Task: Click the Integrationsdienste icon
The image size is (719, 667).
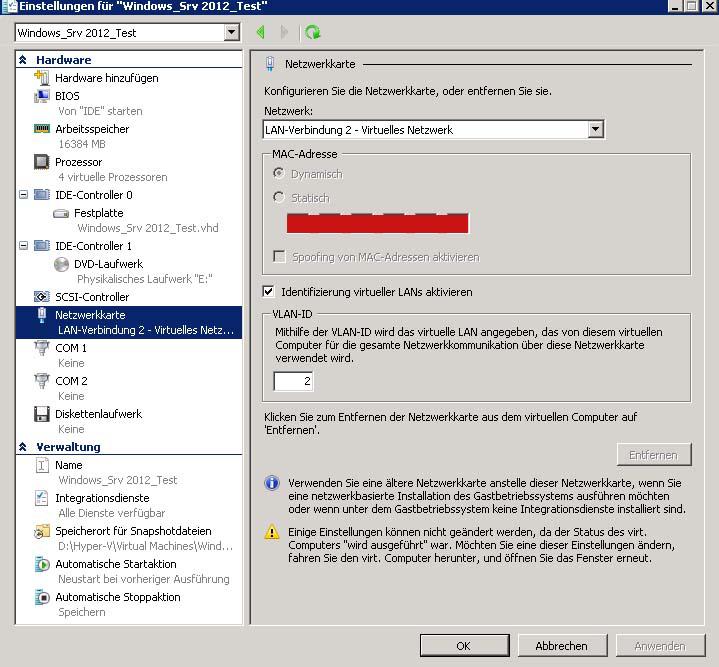Action: click(x=42, y=498)
